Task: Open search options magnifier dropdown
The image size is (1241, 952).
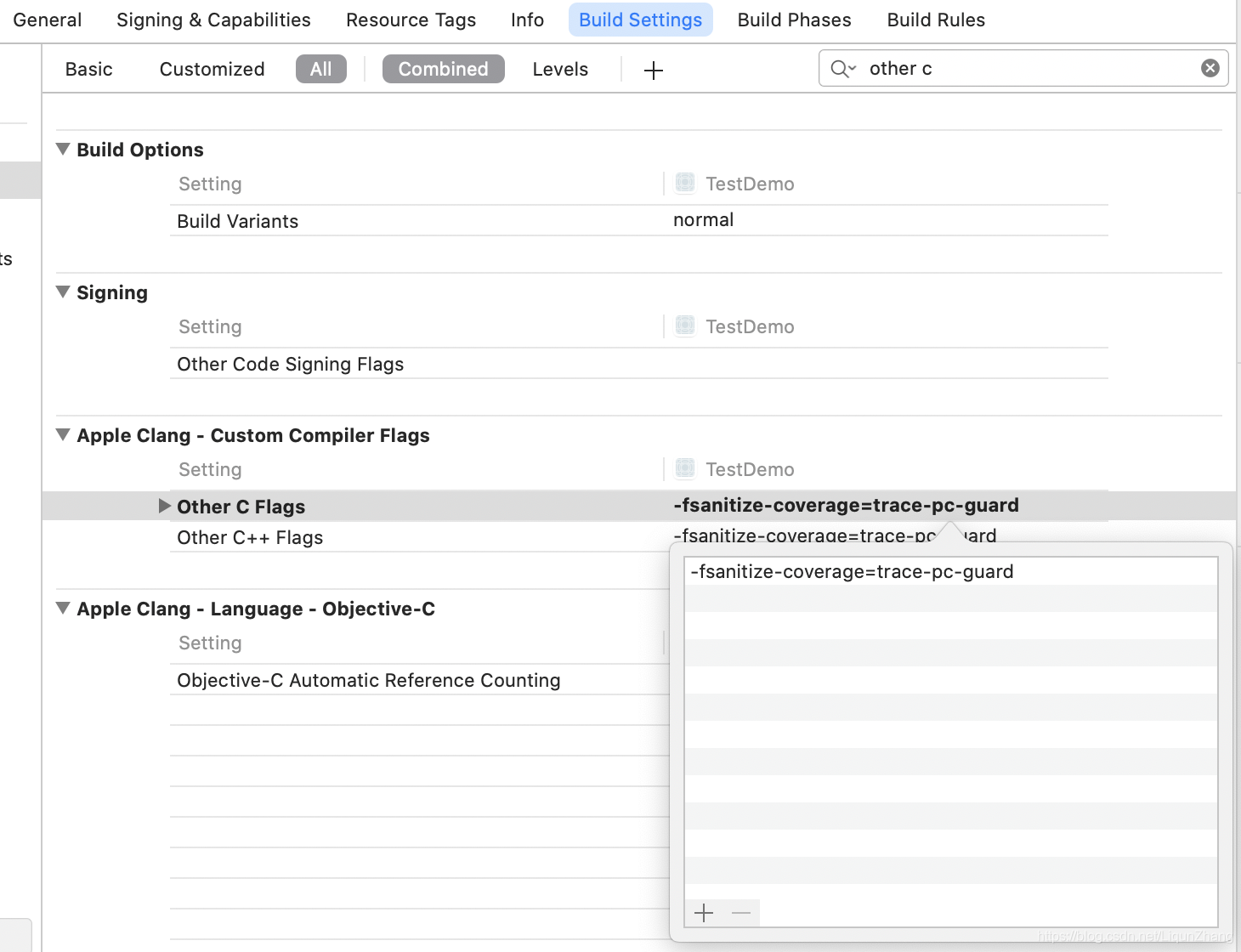Action: pos(843,69)
